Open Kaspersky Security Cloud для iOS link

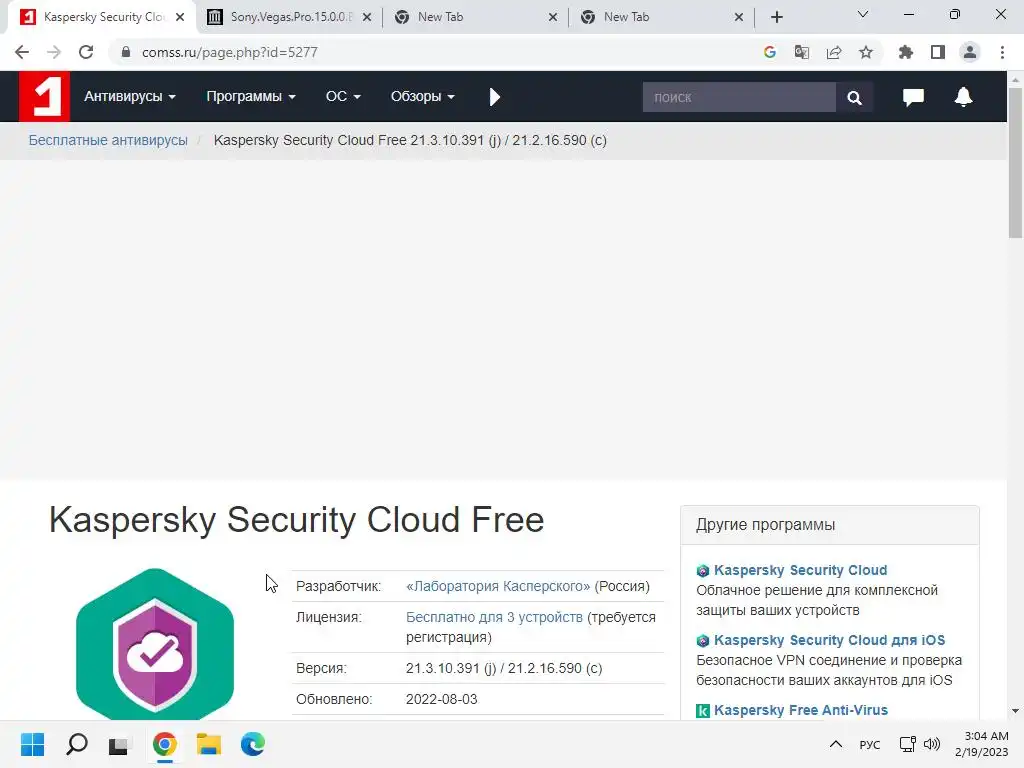(x=829, y=640)
